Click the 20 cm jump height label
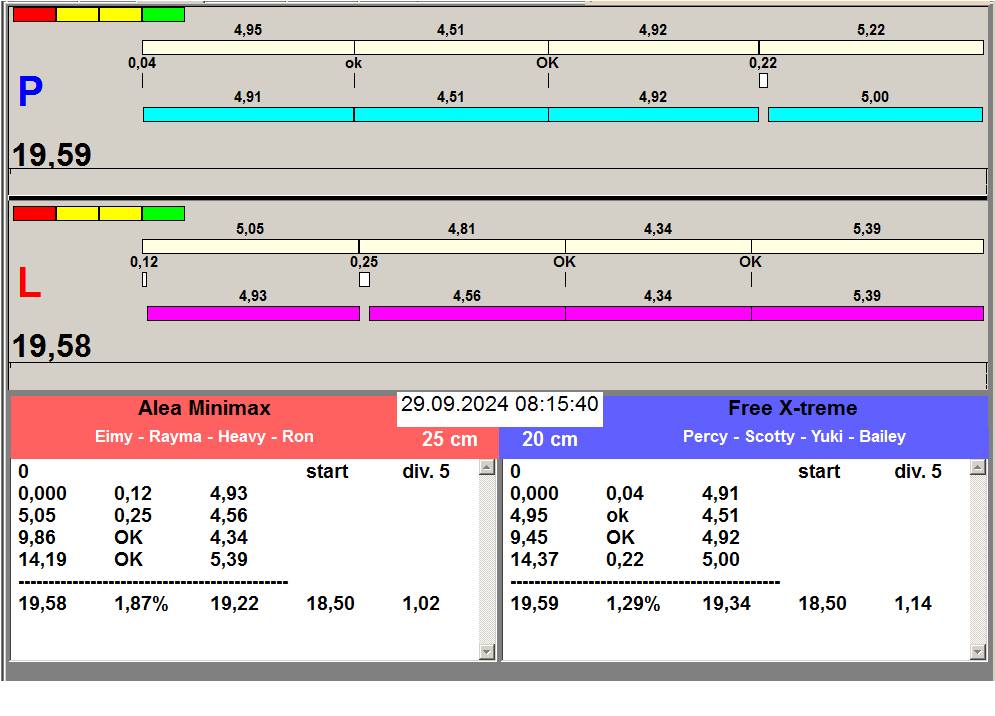 coord(550,439)
